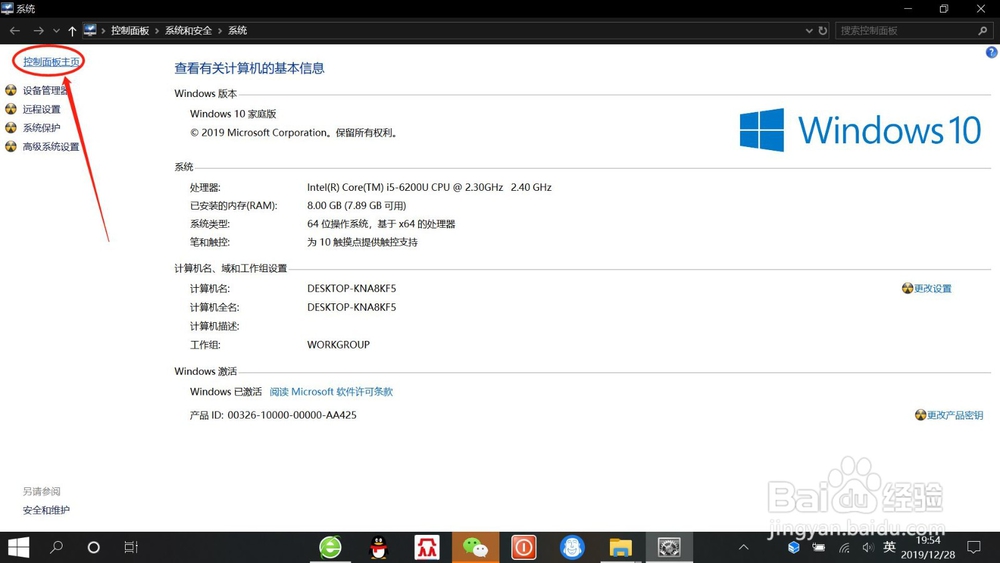The height and width of the screenshot is (563, 1000).
Task: Select product ID 00326-10000-00000-AA425
Action: point(292,415)
